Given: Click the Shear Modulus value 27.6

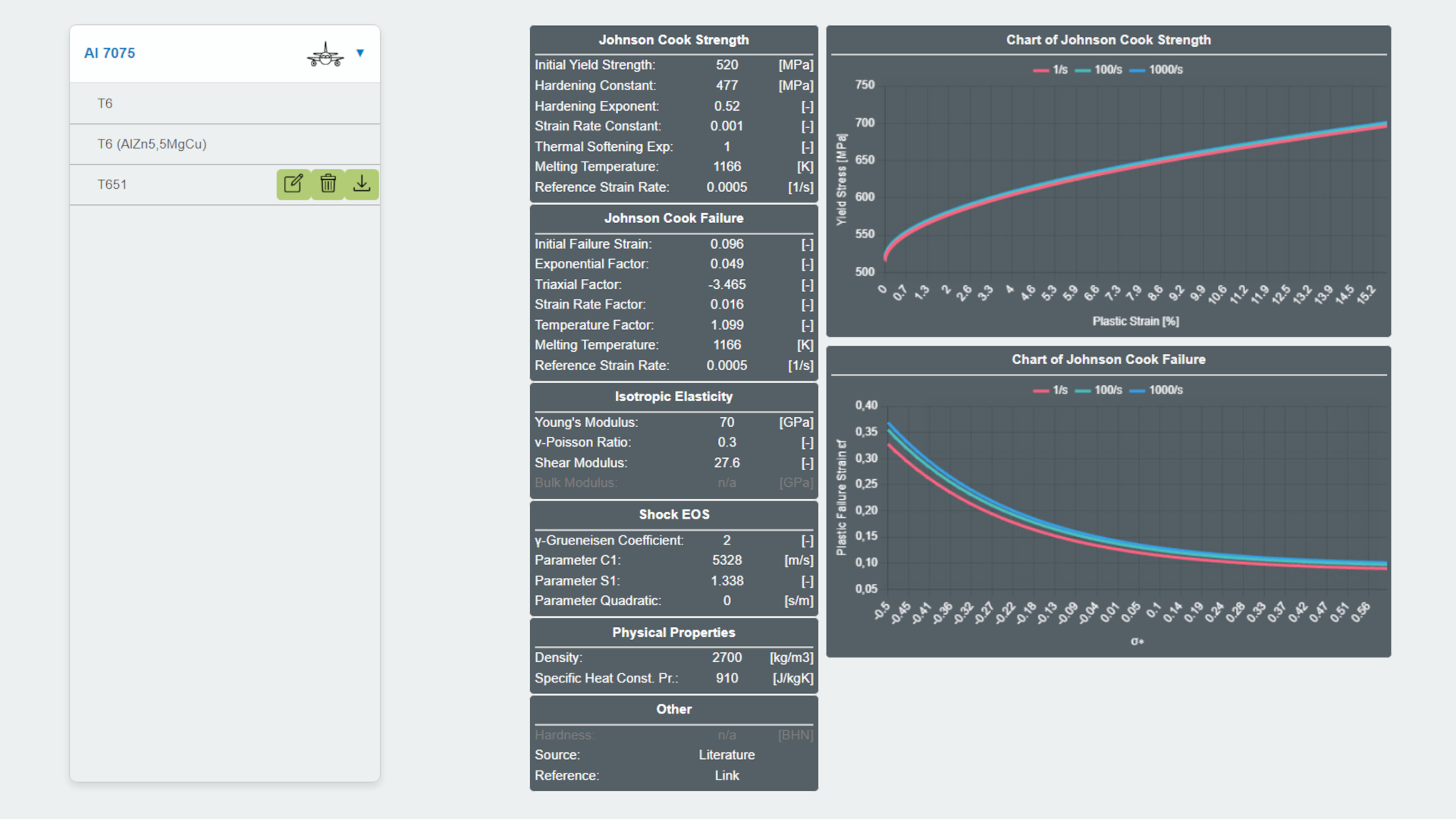Looking at the screenshot, I should (726, 463).
